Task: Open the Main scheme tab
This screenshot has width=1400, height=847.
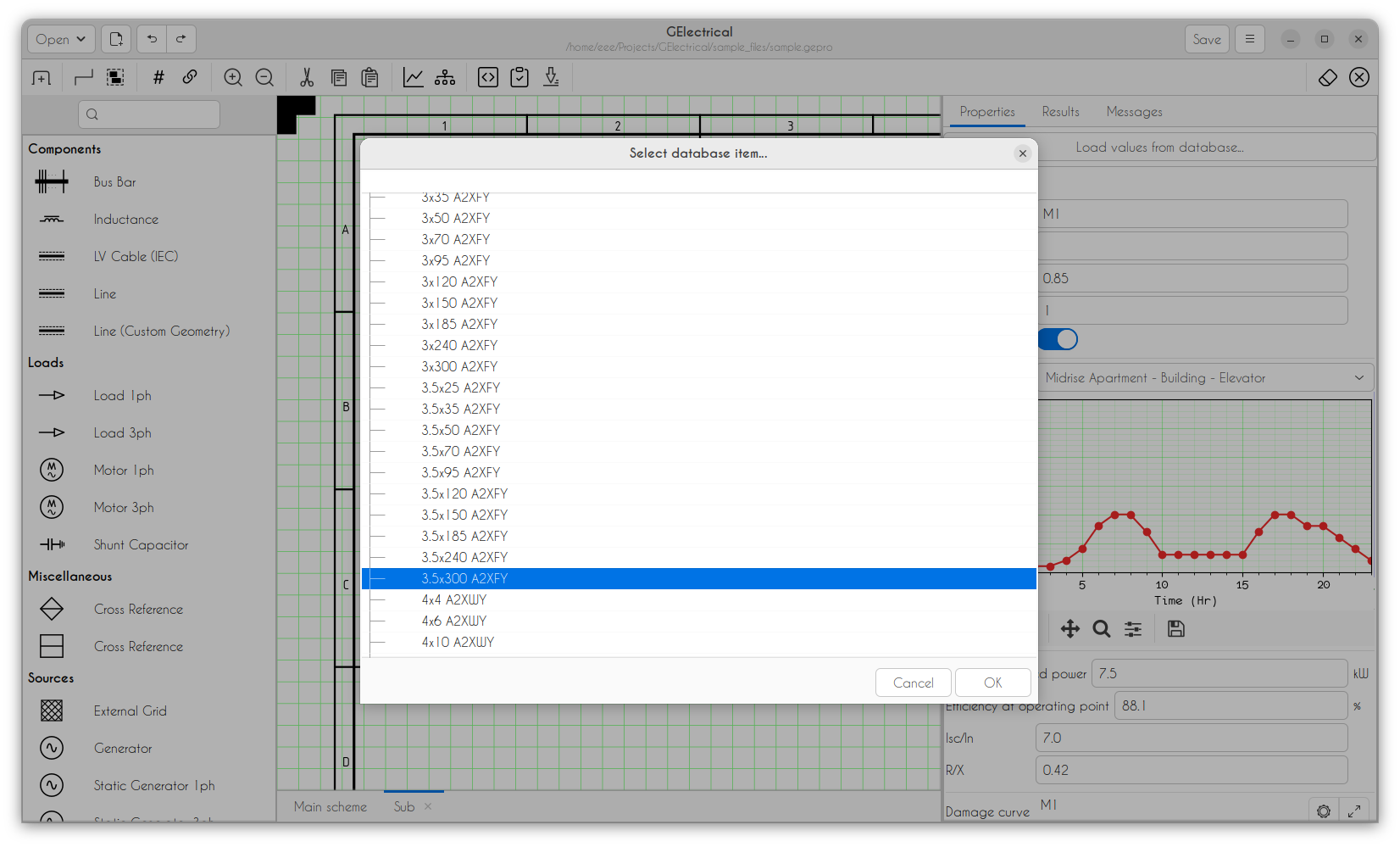Action: point(331,807)
